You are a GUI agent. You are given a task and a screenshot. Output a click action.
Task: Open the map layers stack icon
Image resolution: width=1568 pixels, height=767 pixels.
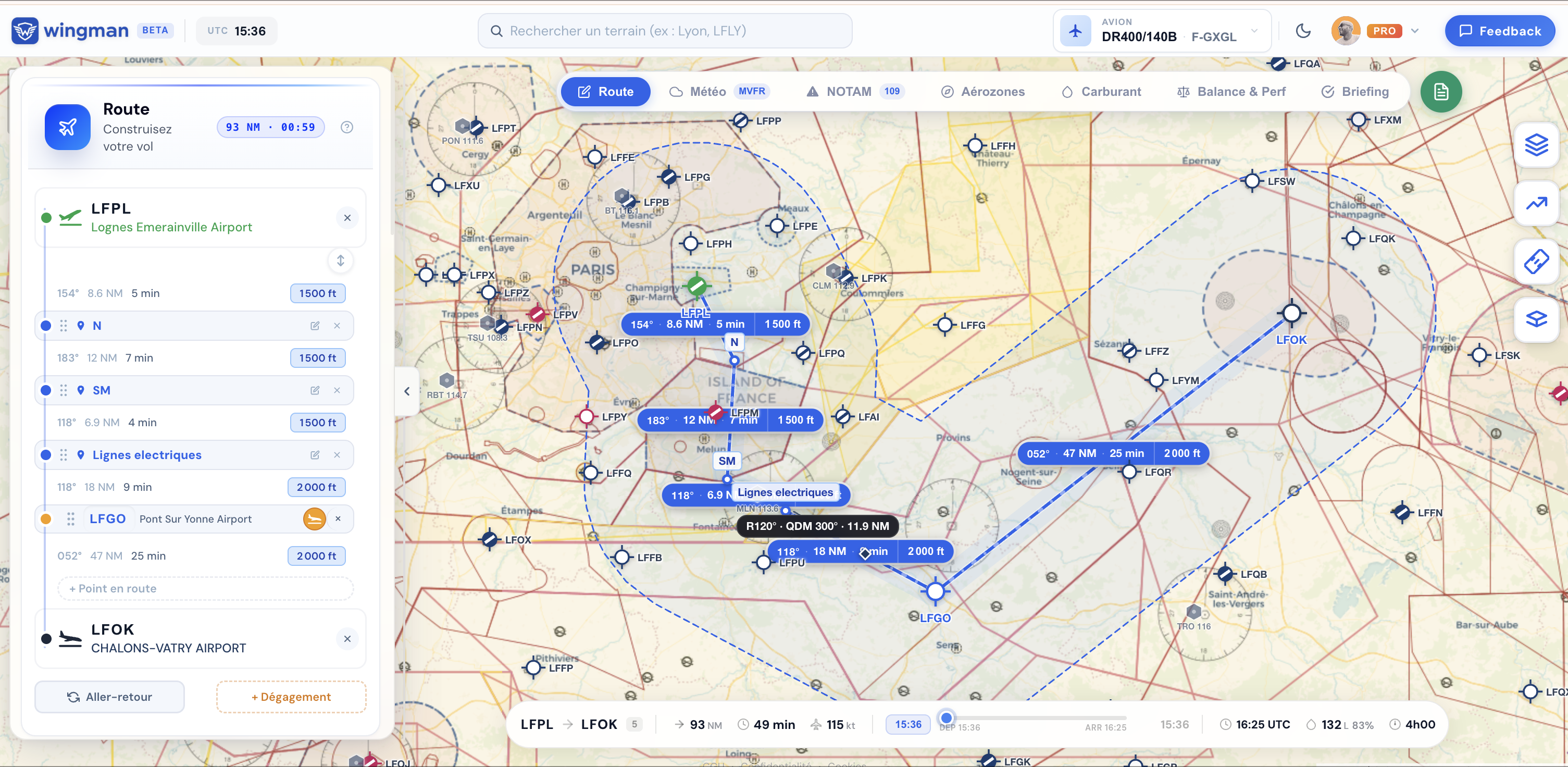(x=1536, y=145)
